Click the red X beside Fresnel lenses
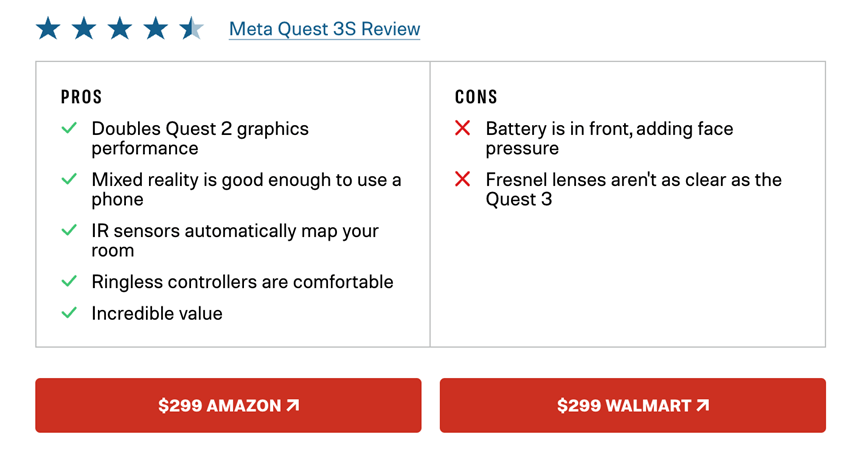 [462, 179]
